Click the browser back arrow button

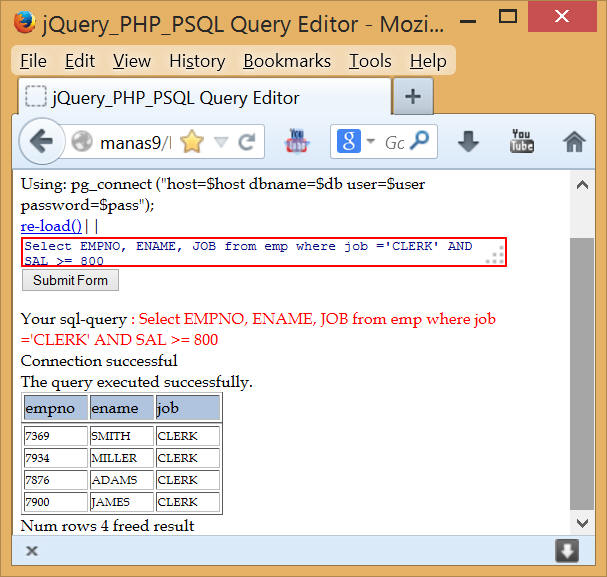coord(41,142)
